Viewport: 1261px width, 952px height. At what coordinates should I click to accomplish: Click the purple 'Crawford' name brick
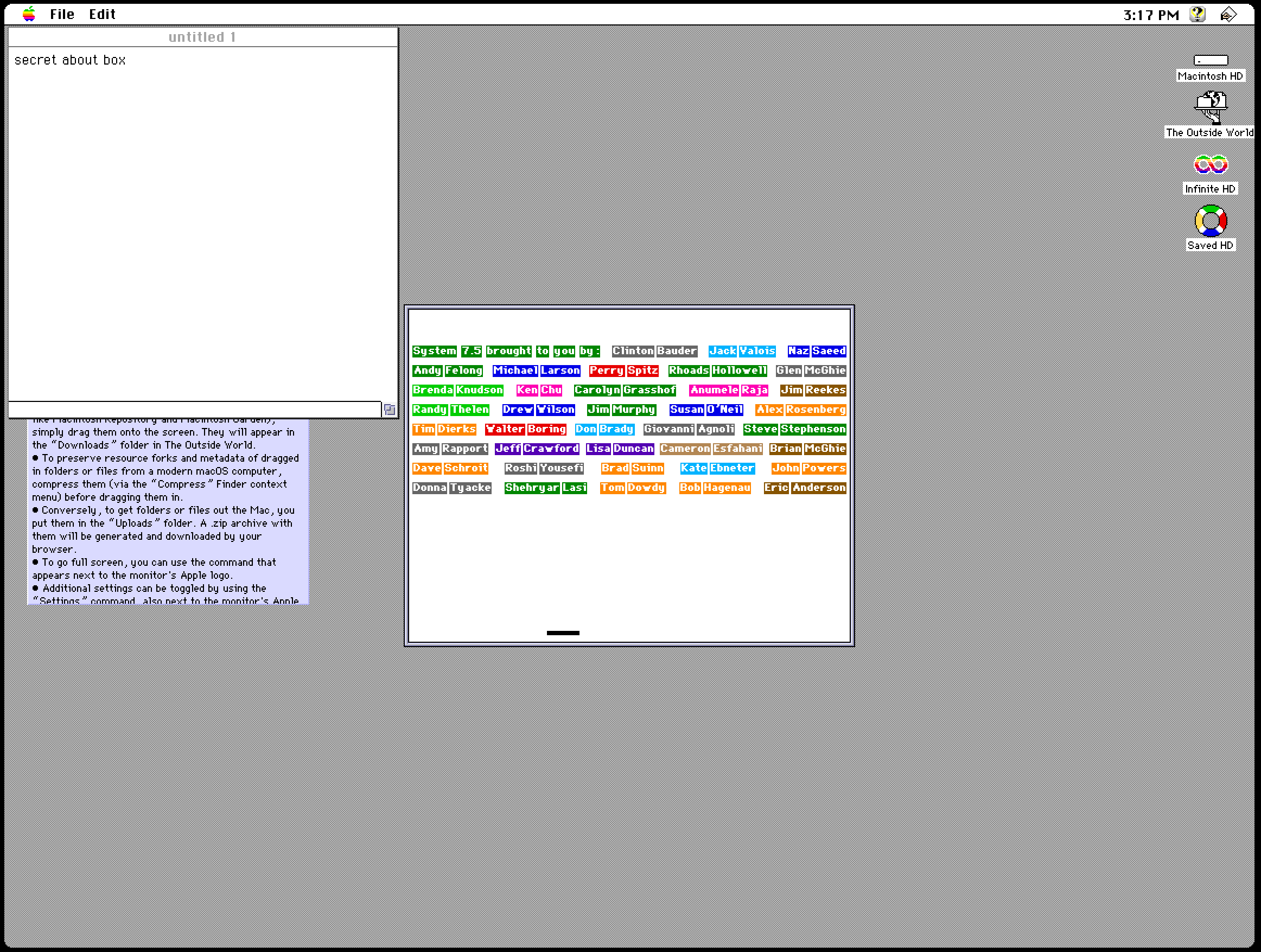click(551, 449)
